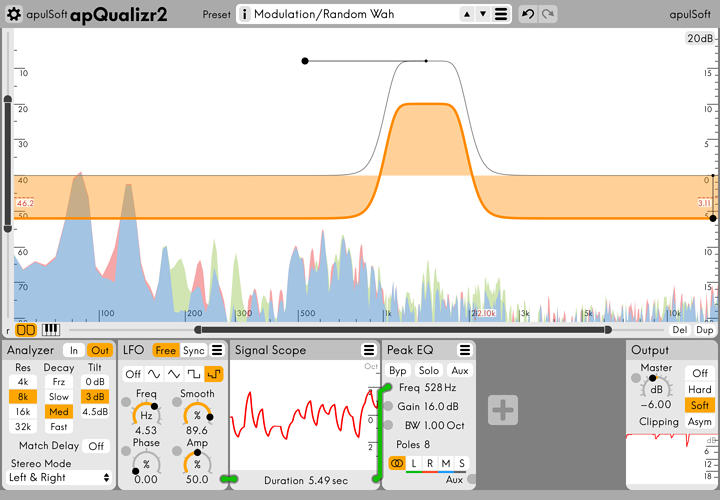
Task: Select the sine LFO waveform
Action: coord(153,374)
